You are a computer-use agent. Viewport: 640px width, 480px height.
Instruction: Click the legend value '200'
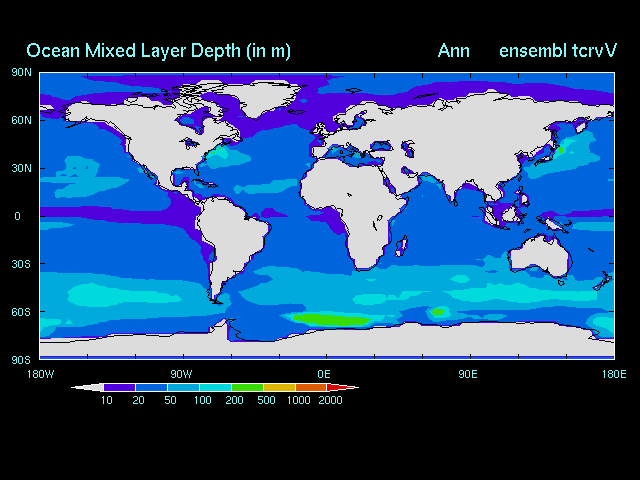tap(234, 400)
